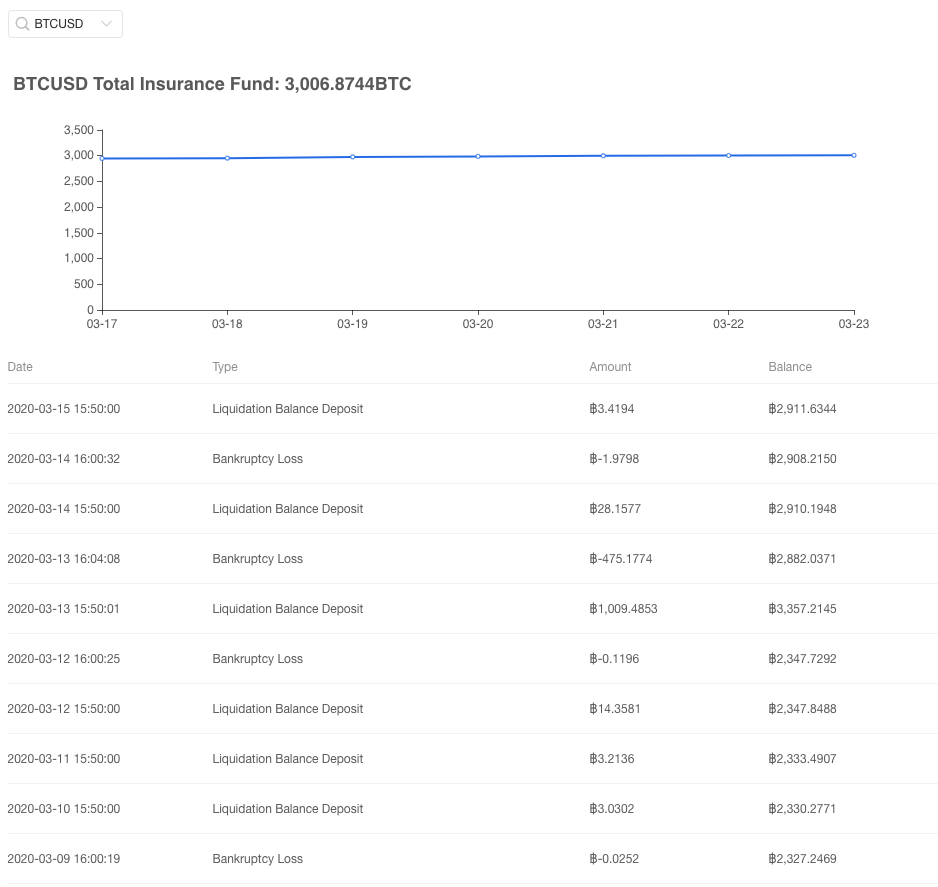938x887 pixels.
Task: Click balance ฿3,357.2145
Action: (802, 609)
